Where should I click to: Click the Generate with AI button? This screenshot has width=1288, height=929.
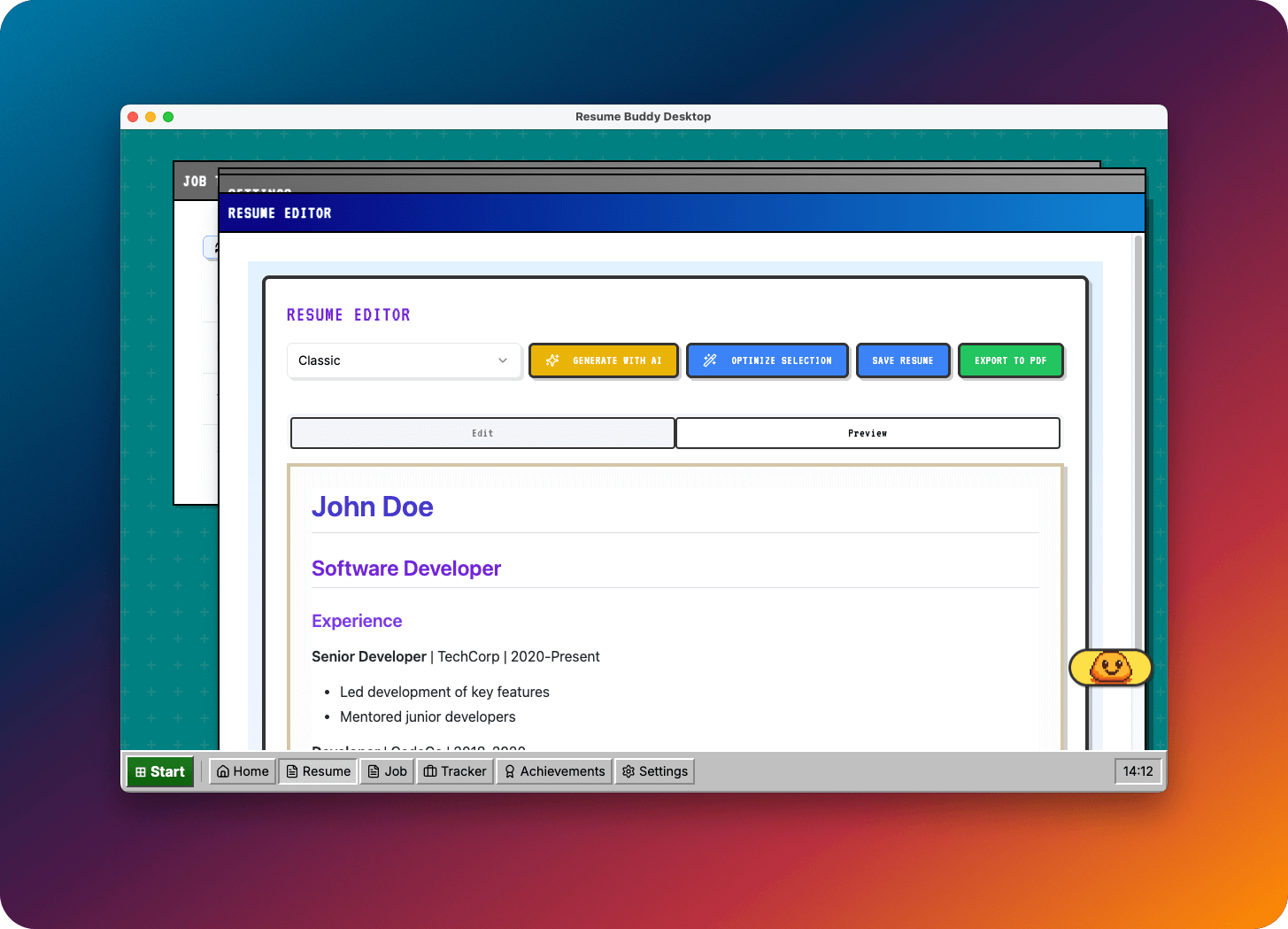[604, 360]
